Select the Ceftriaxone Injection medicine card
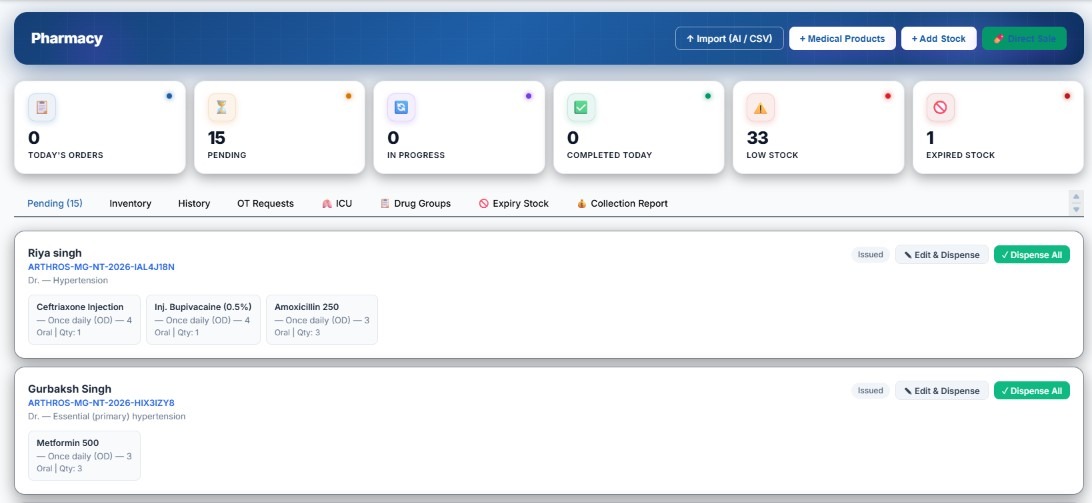The image size is (1092, 503). 84,320
